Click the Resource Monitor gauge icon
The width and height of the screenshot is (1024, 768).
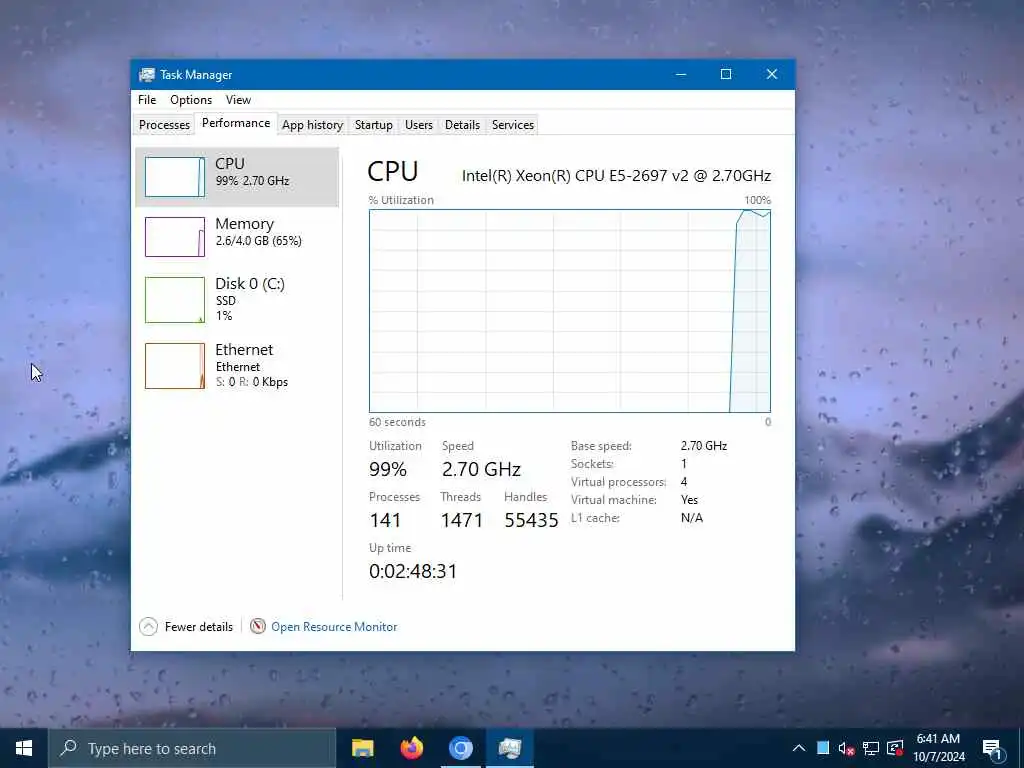[258, 626]
